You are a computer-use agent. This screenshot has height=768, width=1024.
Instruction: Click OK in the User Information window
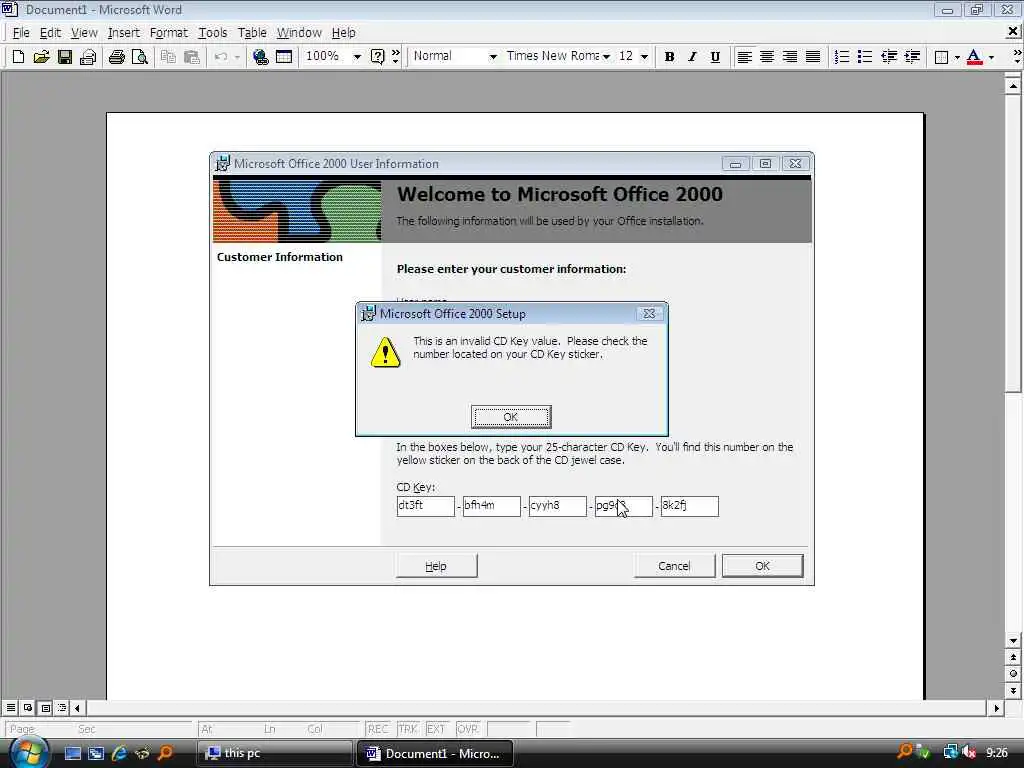pos(763,566)
